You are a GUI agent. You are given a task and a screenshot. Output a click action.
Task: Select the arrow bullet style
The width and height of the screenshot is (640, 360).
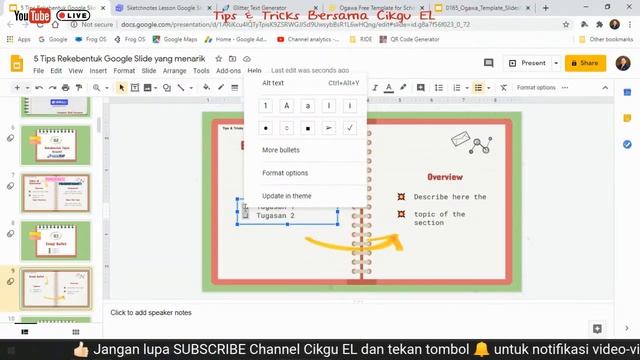329,128
